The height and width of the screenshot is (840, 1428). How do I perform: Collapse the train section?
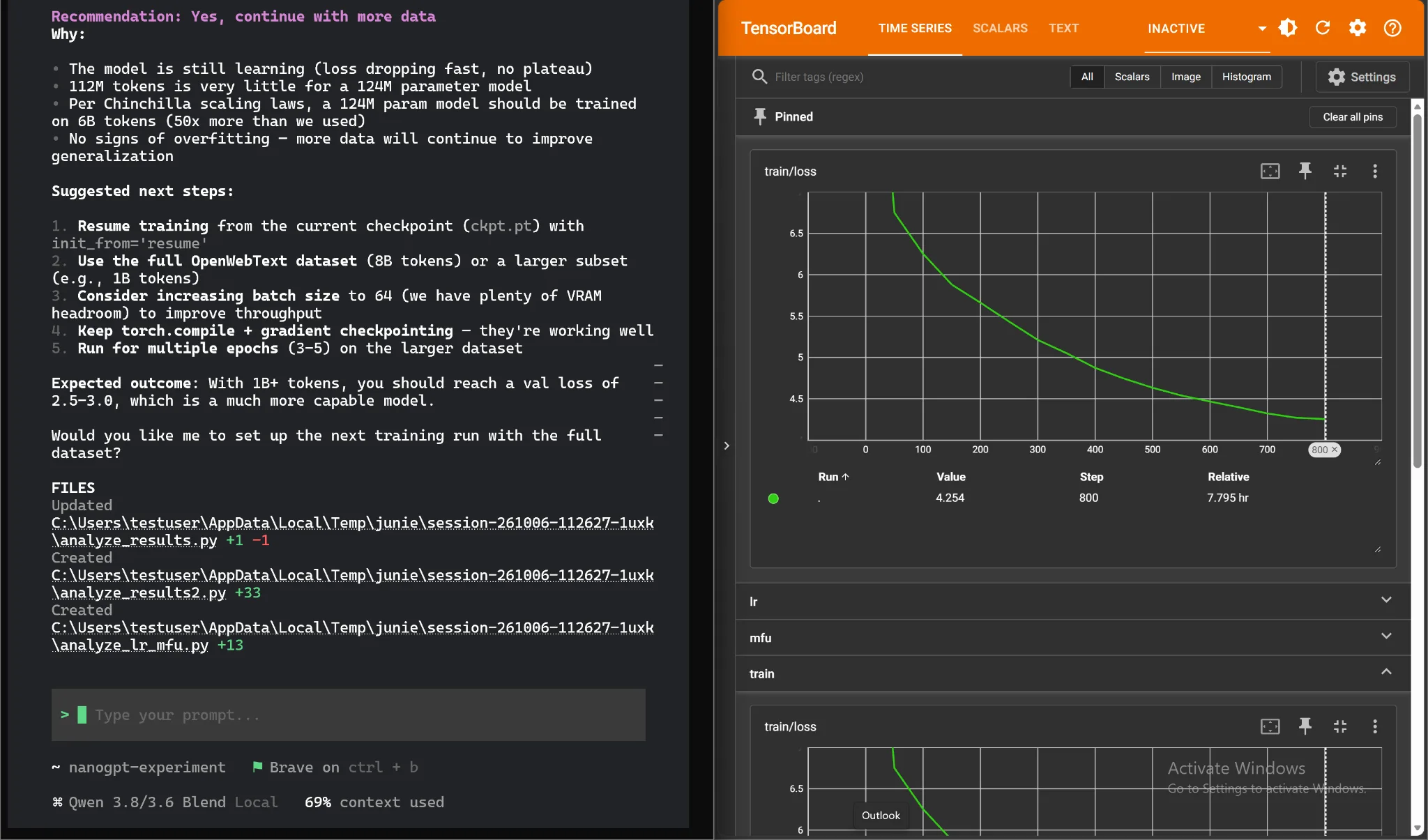1073,673
